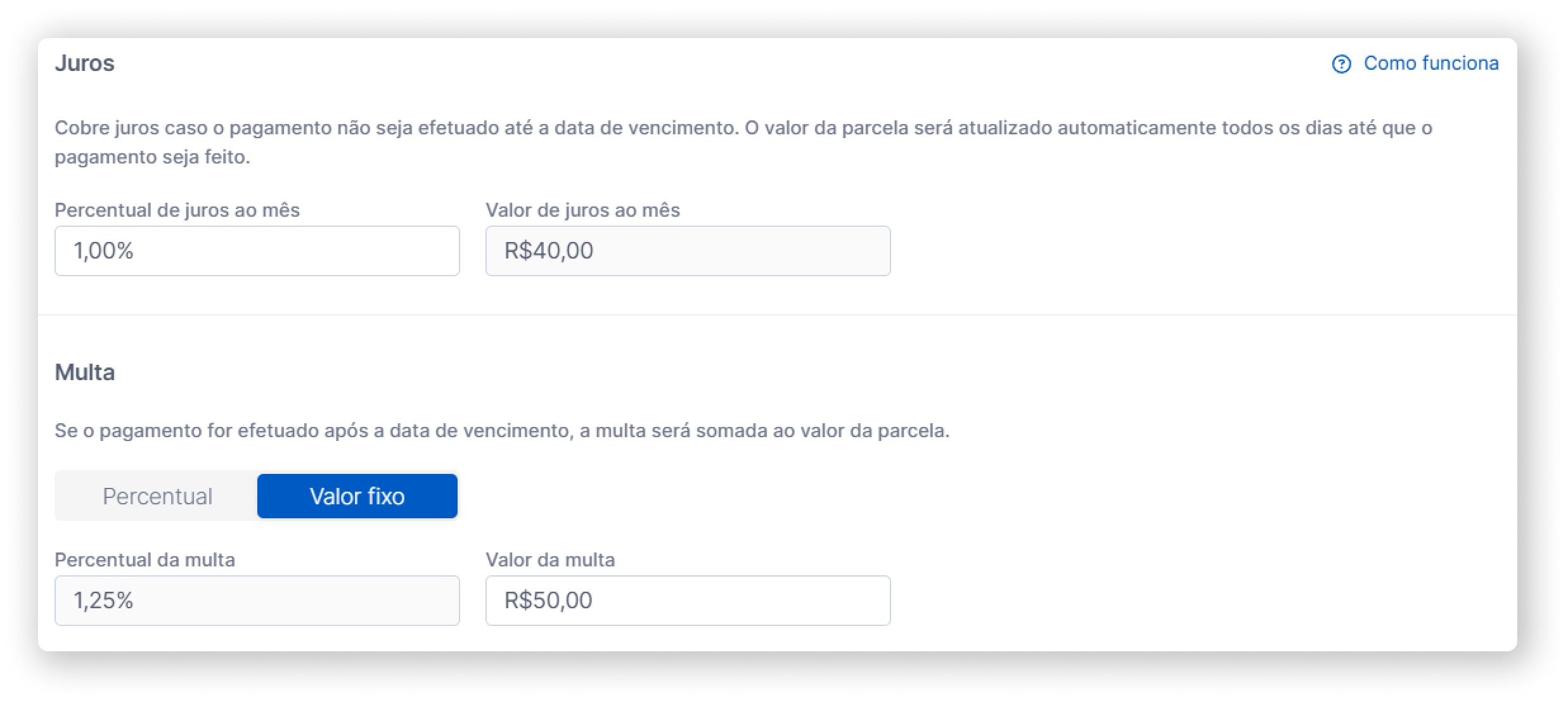
Task: Click the Valor da multa label
Action: [x=550, y=559]
